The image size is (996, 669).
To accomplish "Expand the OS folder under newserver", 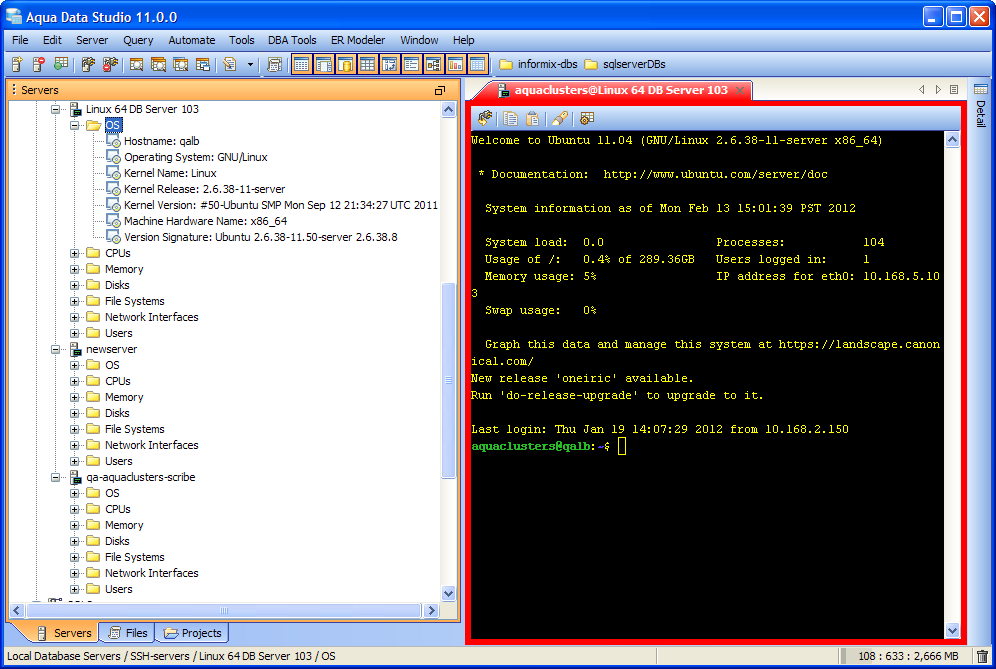I will (x=74, y=365).
